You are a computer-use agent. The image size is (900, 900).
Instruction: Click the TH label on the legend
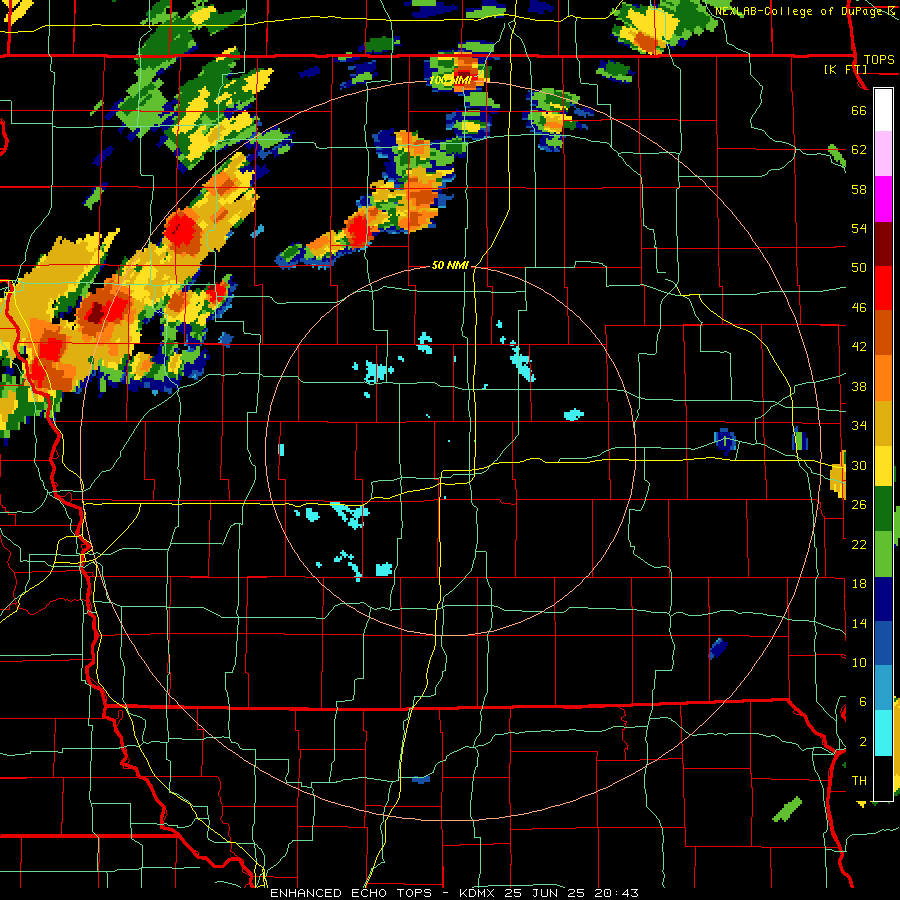coord(859,781)
